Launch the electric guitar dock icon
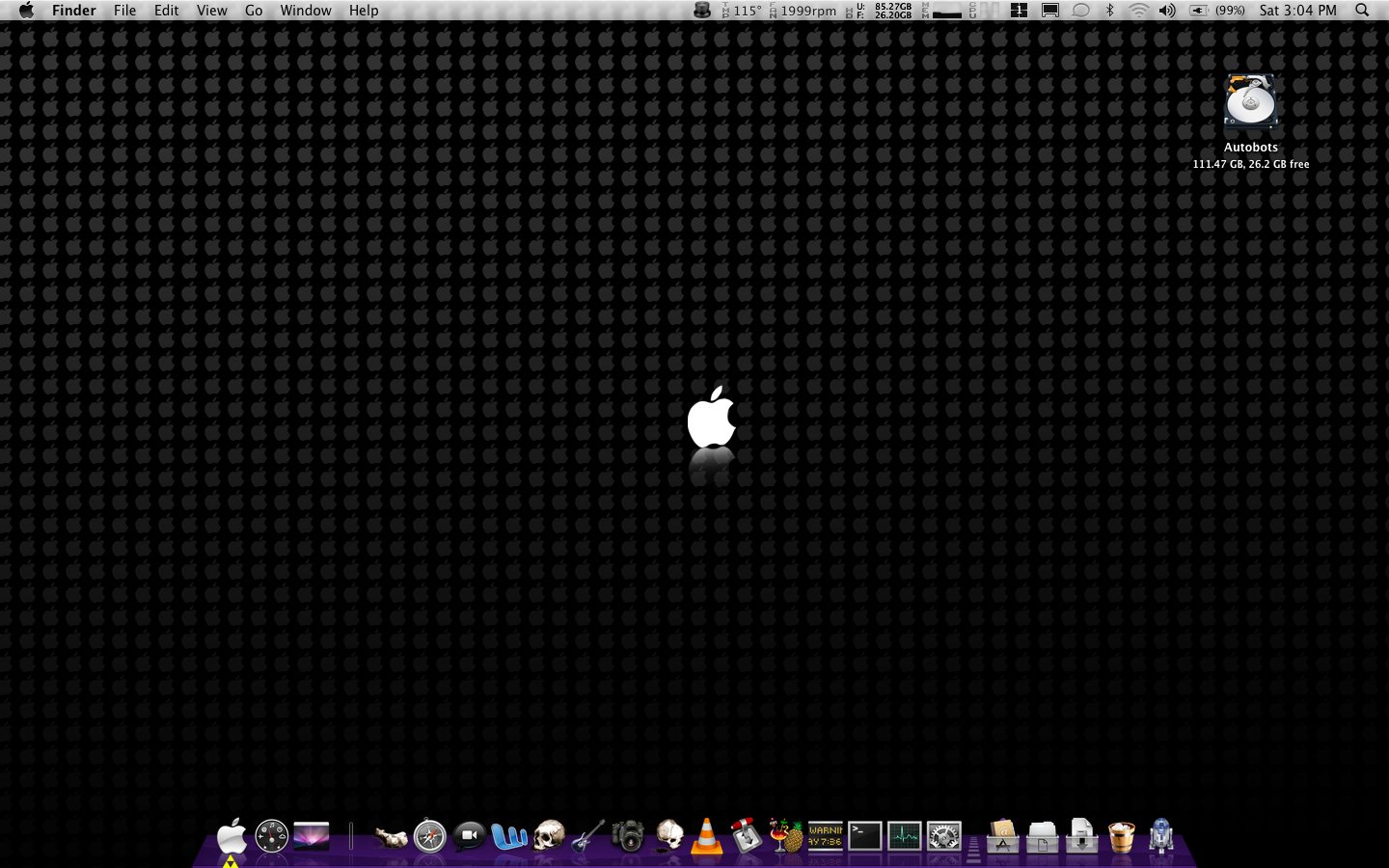Viewport: 1389px width, 868px height. [588, 836]
